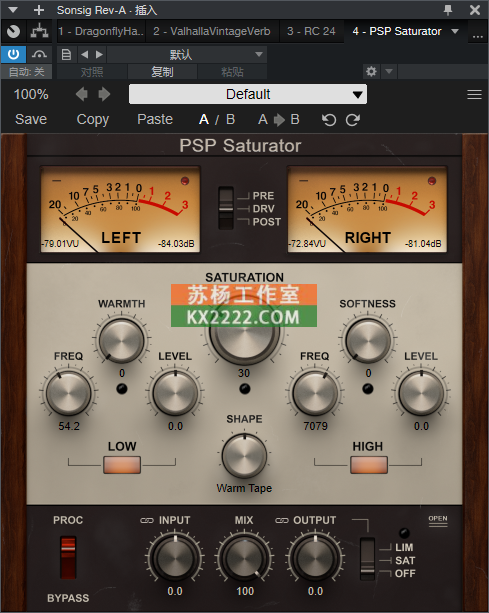Open the routing icon in the header
Viewport: 489px width, 613px height.
pyautogui.click(x=39, y=31)
